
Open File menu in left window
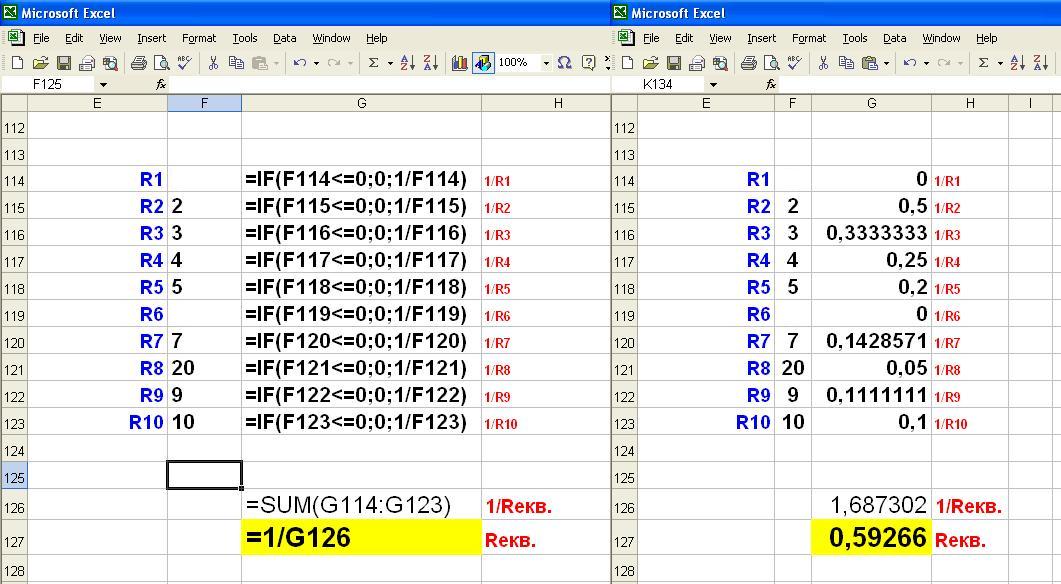click(41, 39)
